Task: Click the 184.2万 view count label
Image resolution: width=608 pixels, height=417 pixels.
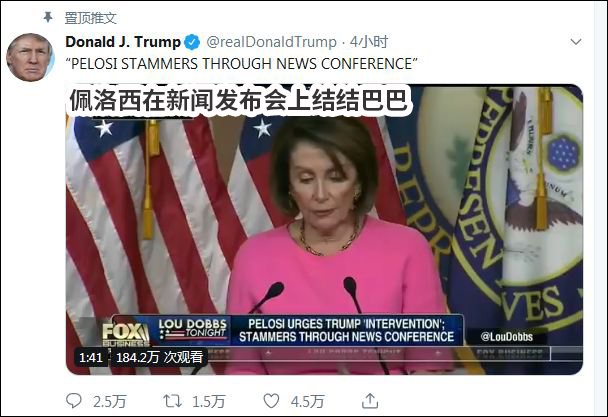Action: tap(159, 357)
